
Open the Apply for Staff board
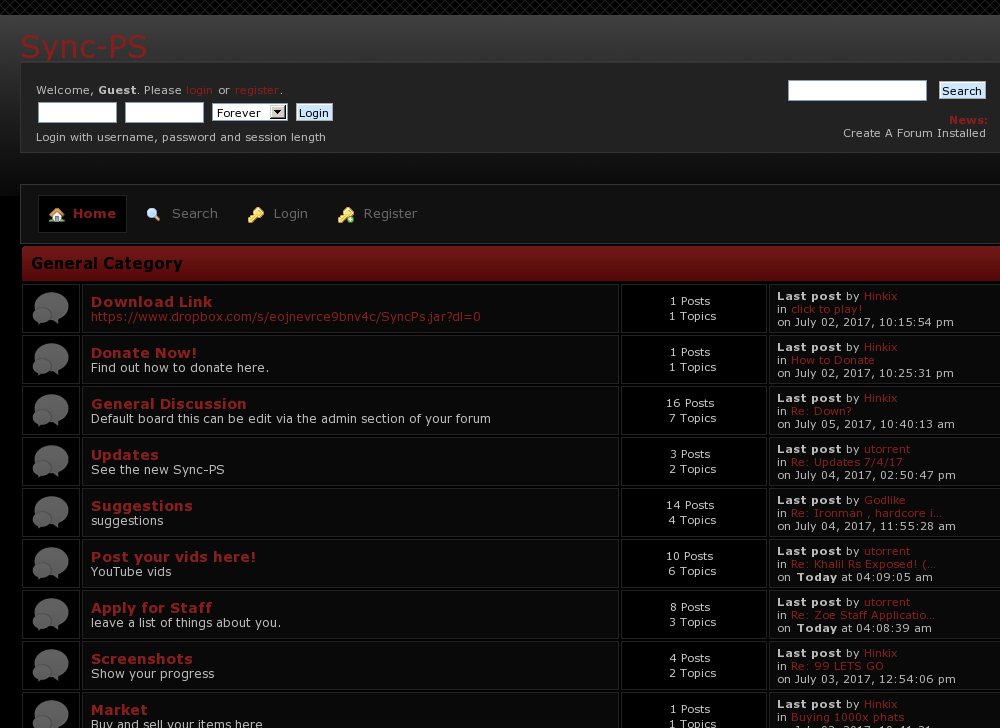click(x=151, y=608)
